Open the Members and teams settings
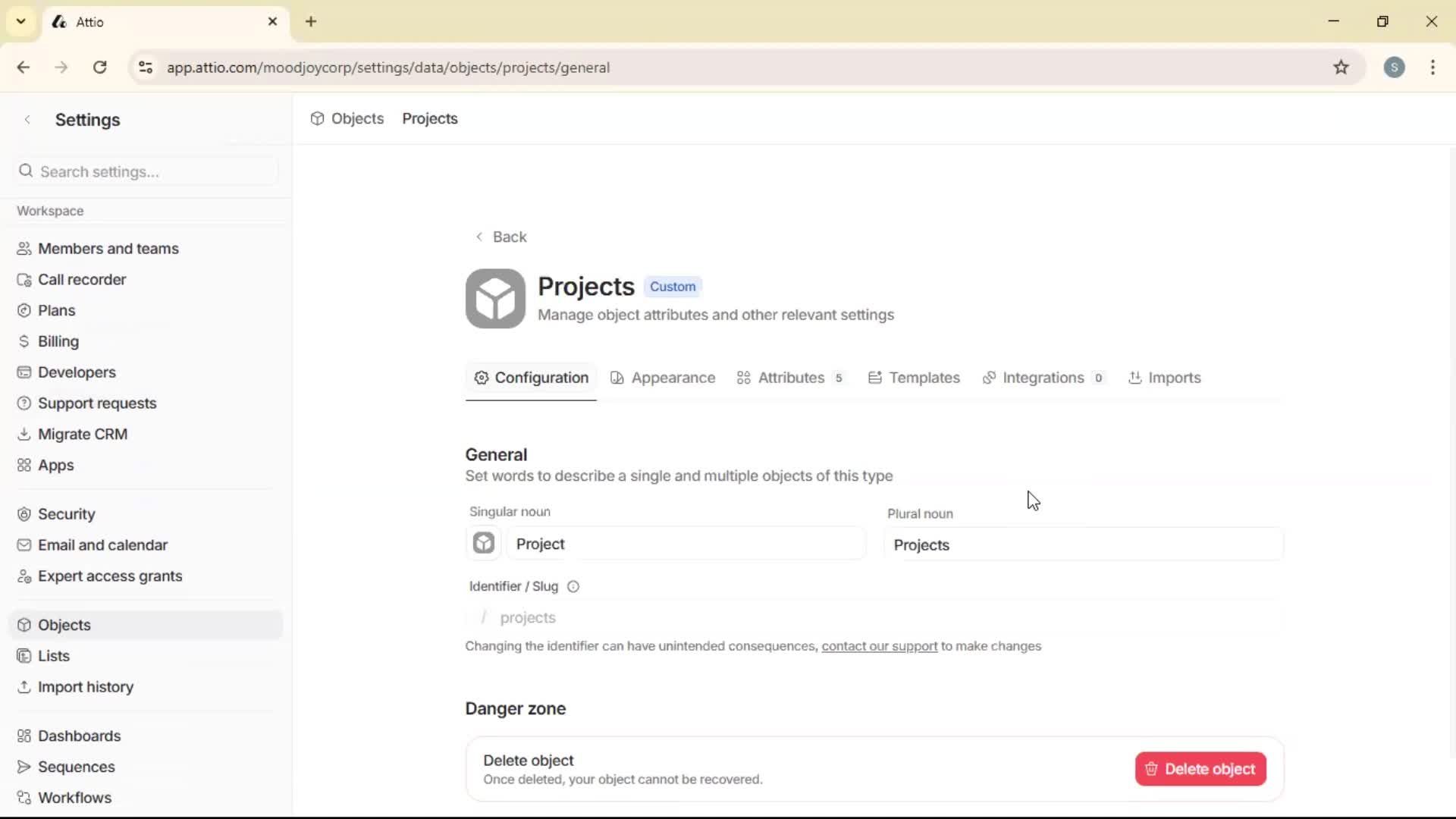The image size is (1456, 819). pyautogui.click(x=108, y=248)
